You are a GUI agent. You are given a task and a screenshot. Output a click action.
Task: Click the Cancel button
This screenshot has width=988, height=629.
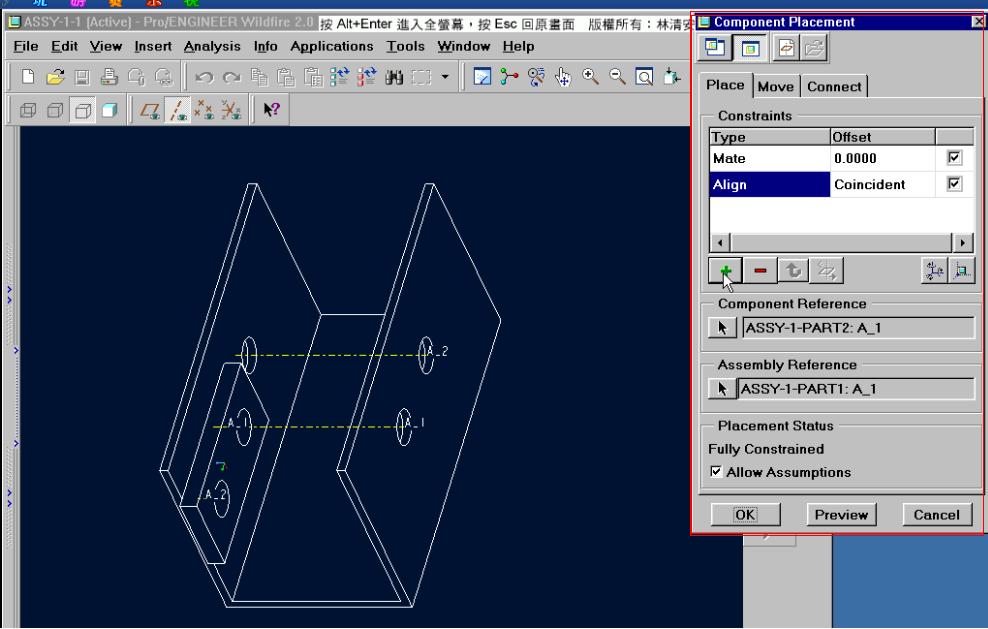[x=937, y=514]
